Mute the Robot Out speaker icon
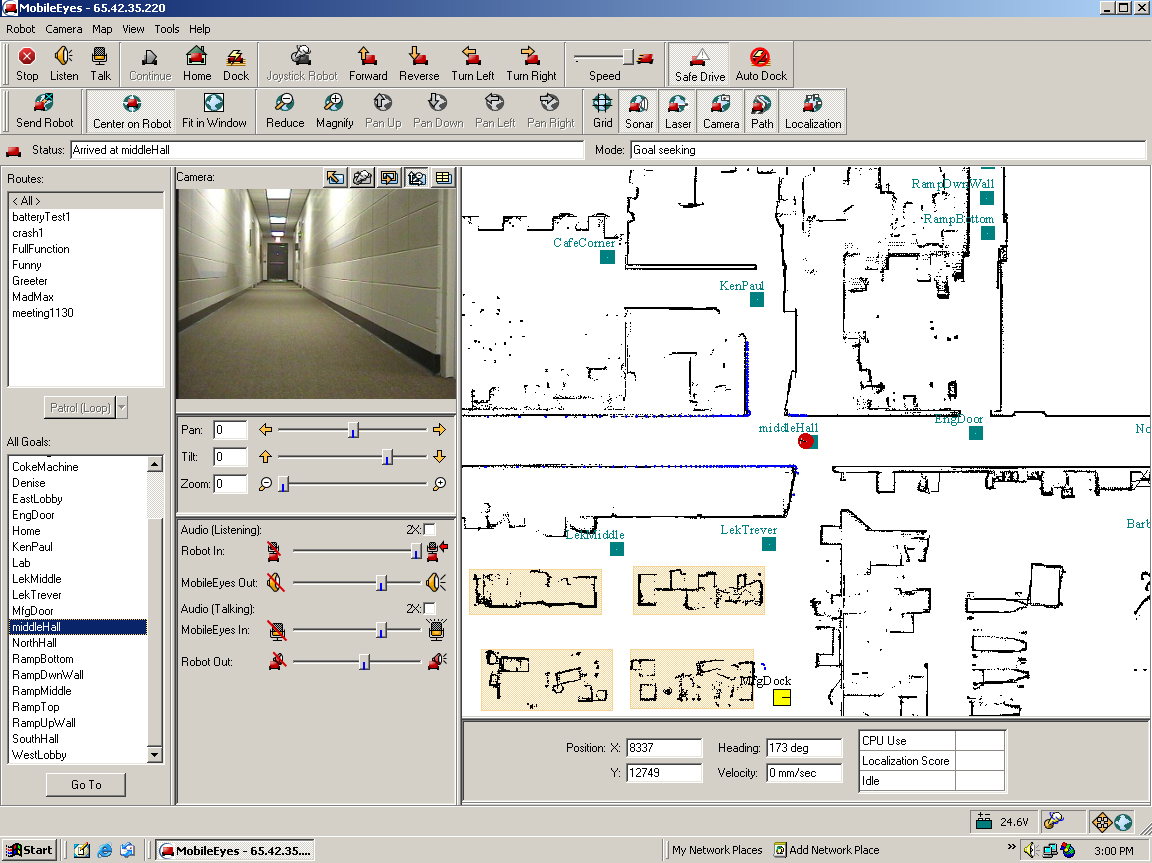 pyautogui.click(x=277, y=661)
